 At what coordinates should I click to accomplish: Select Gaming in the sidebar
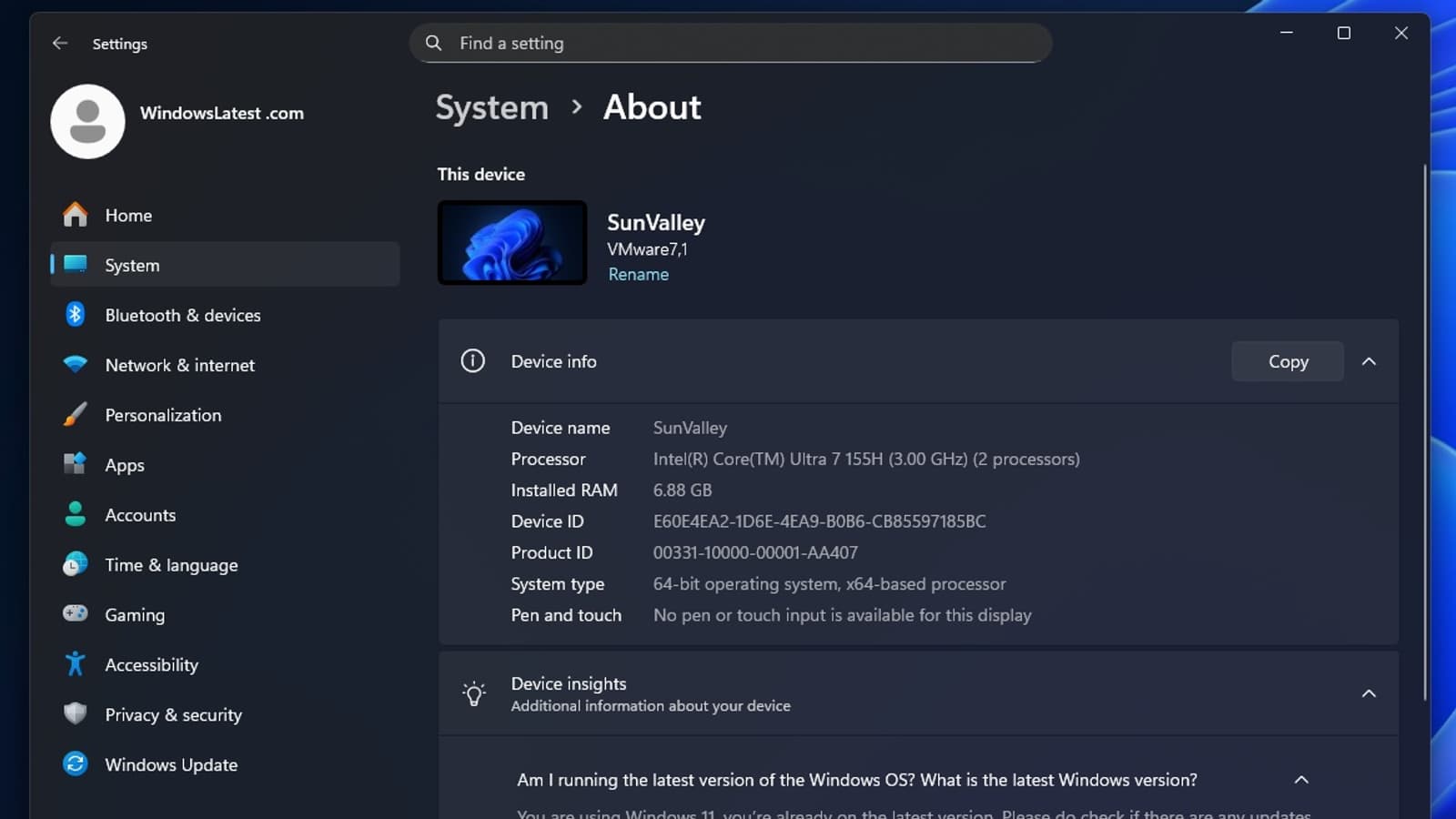click(225, 615)
